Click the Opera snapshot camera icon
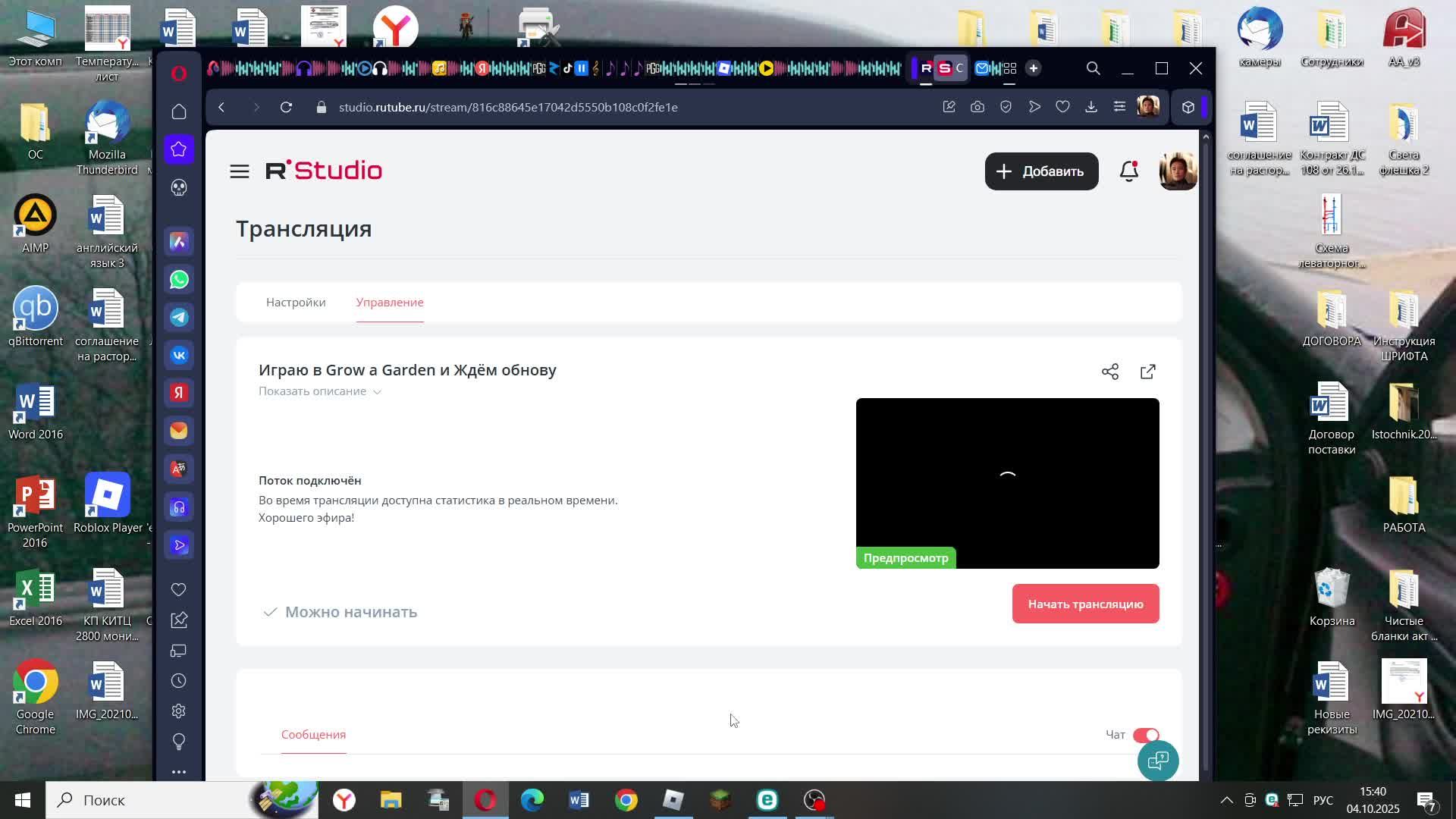The height and width of the screenshot is (819, 1456). [x=977, y=108]
